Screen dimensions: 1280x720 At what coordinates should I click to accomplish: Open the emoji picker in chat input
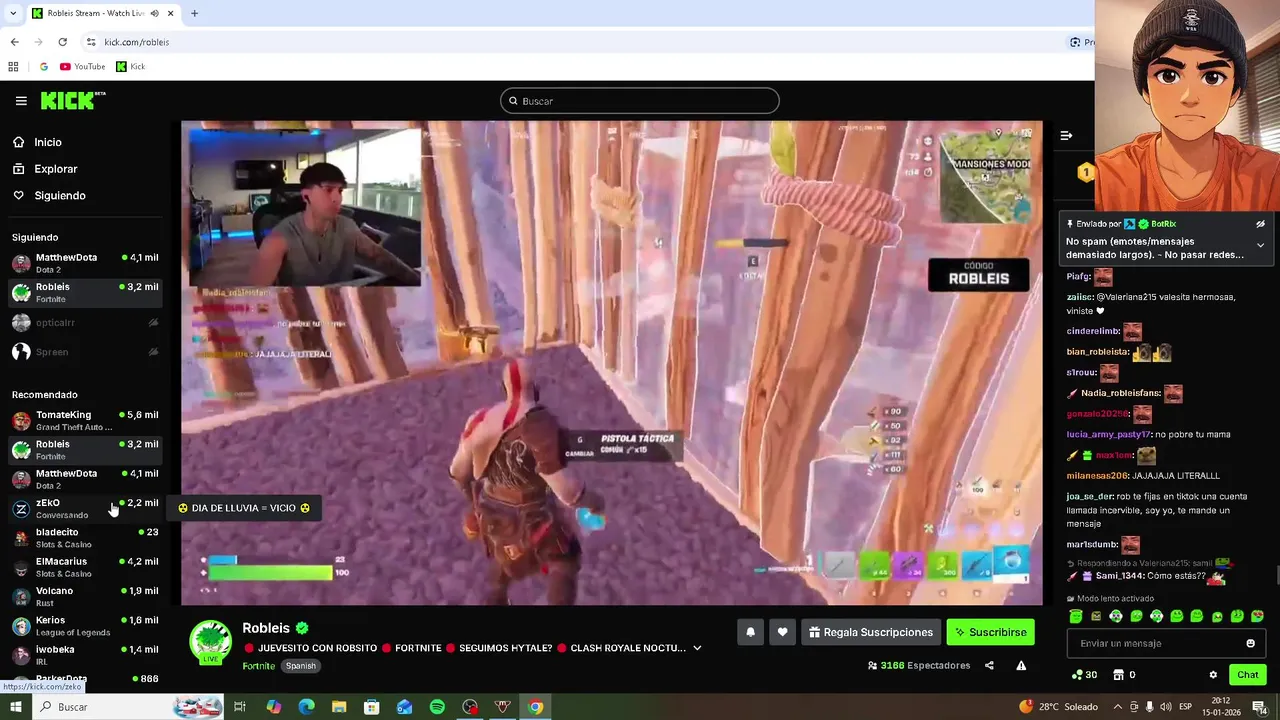(x=1250, y=644)
